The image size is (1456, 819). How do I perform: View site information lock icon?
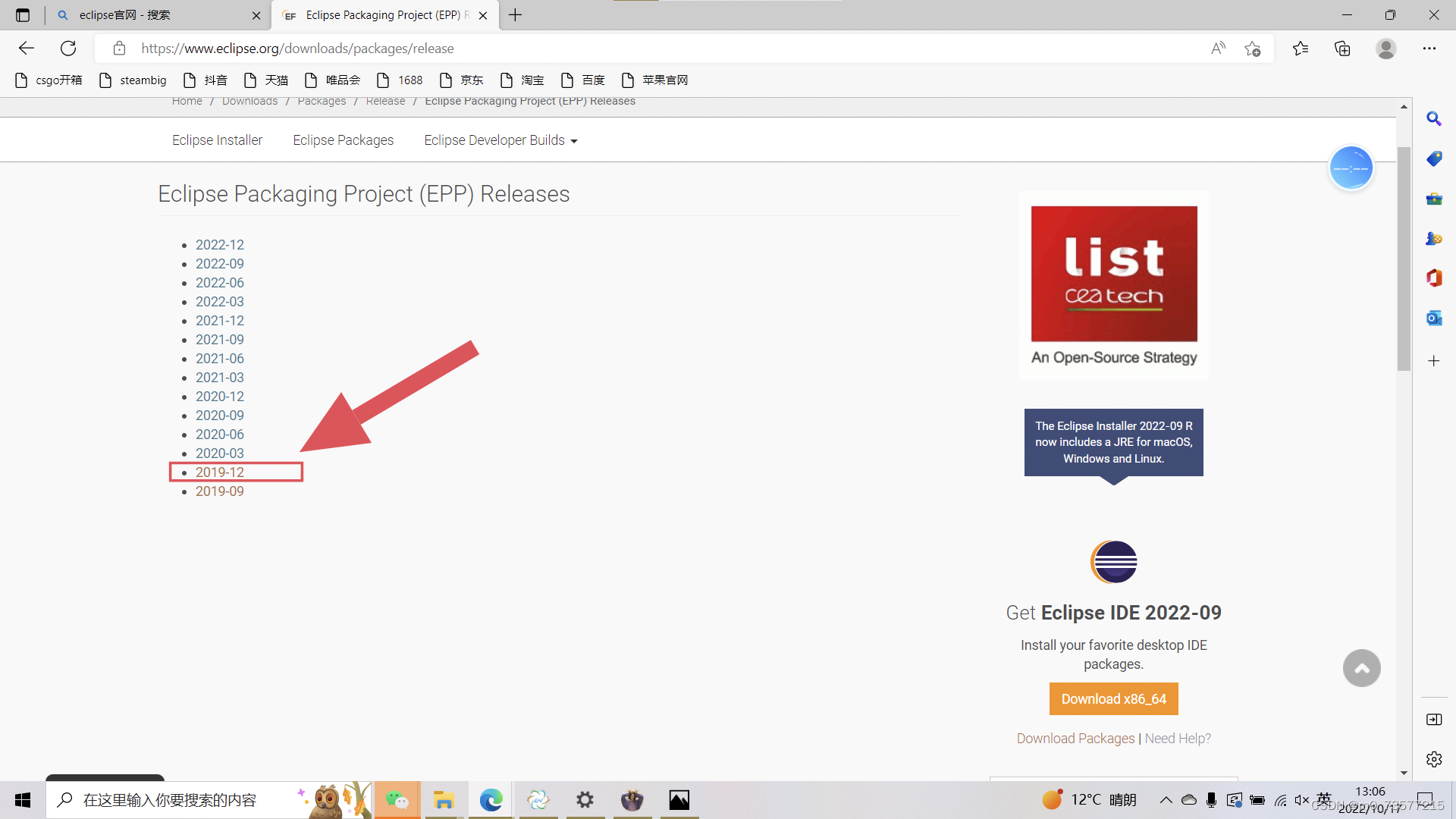pyautogui.click(x=119, y=49)
